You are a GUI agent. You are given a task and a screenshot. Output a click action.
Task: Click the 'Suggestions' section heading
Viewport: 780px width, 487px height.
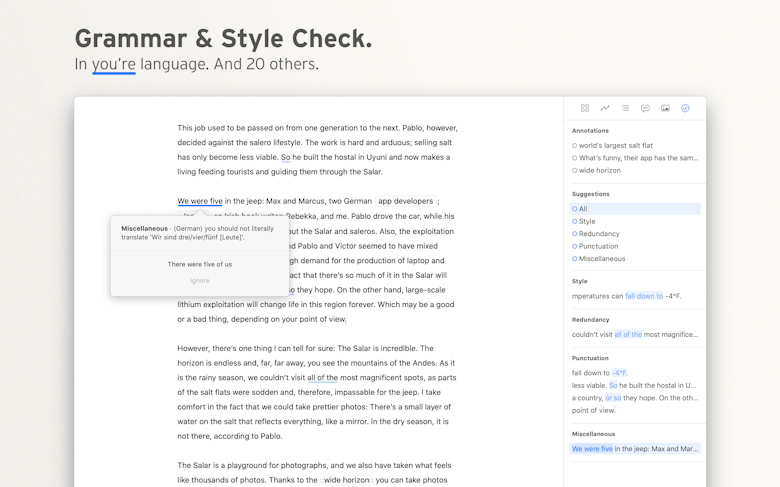coord(590,194)
